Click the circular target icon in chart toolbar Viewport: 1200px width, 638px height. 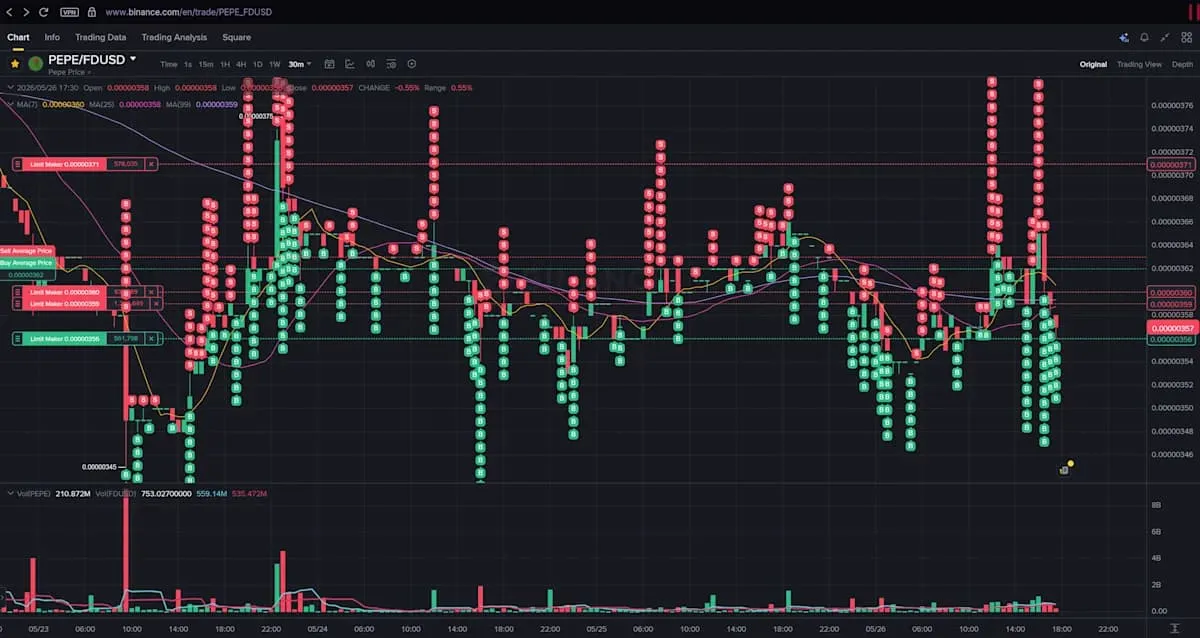point(411,64)
